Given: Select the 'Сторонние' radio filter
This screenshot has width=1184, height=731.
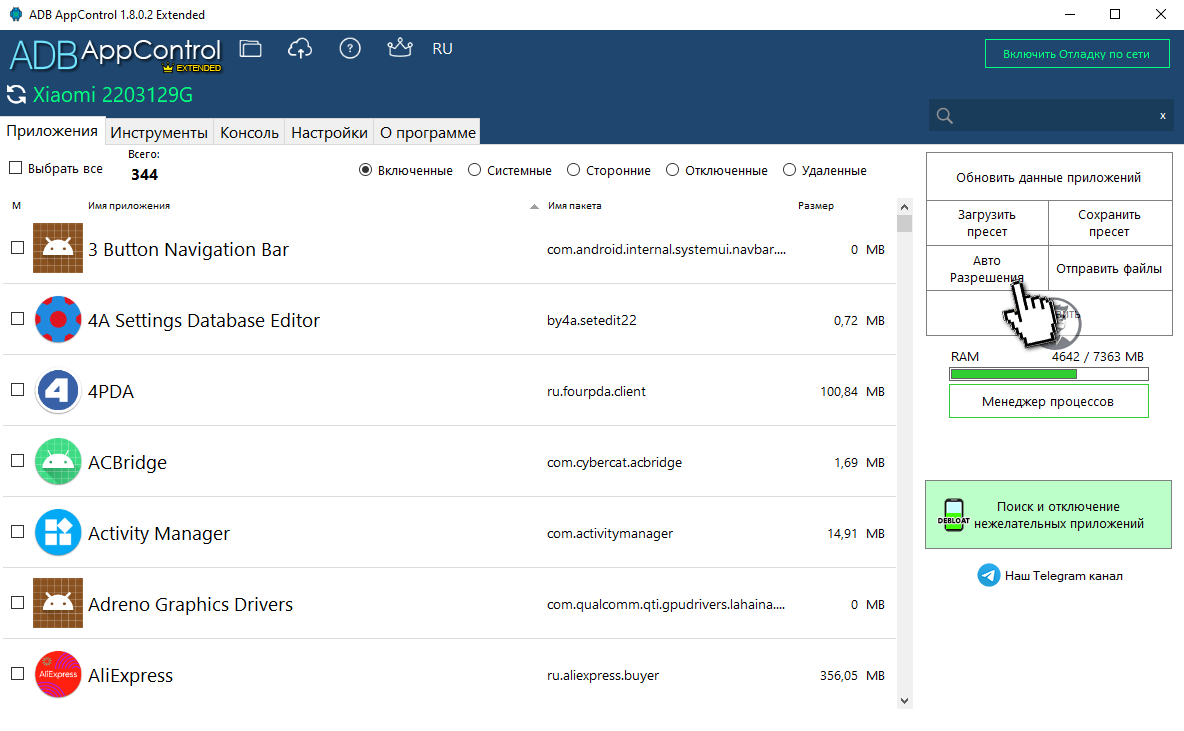Looking at the screenshot, I should (x=573, y=170).
